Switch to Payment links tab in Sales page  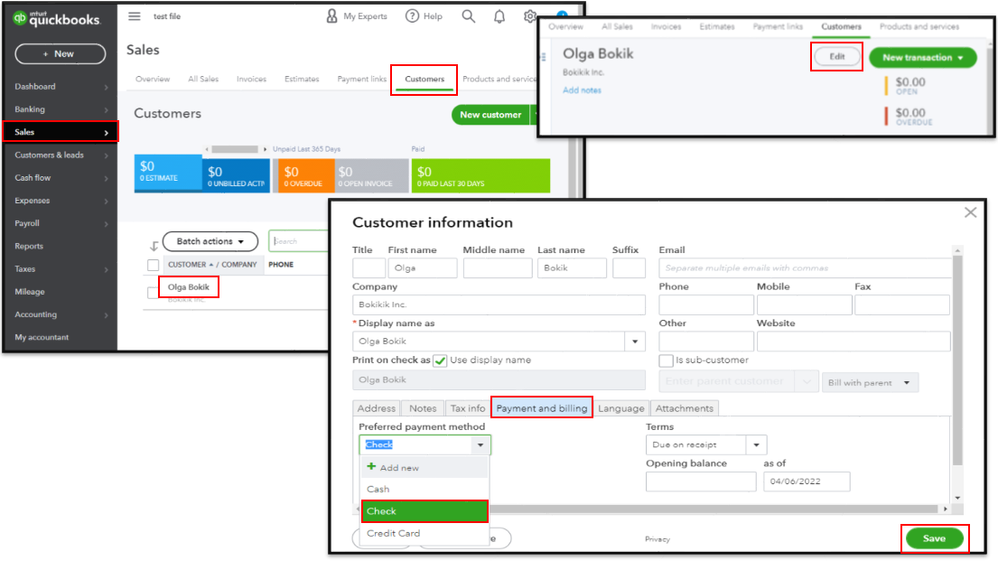tap(362, 79)
